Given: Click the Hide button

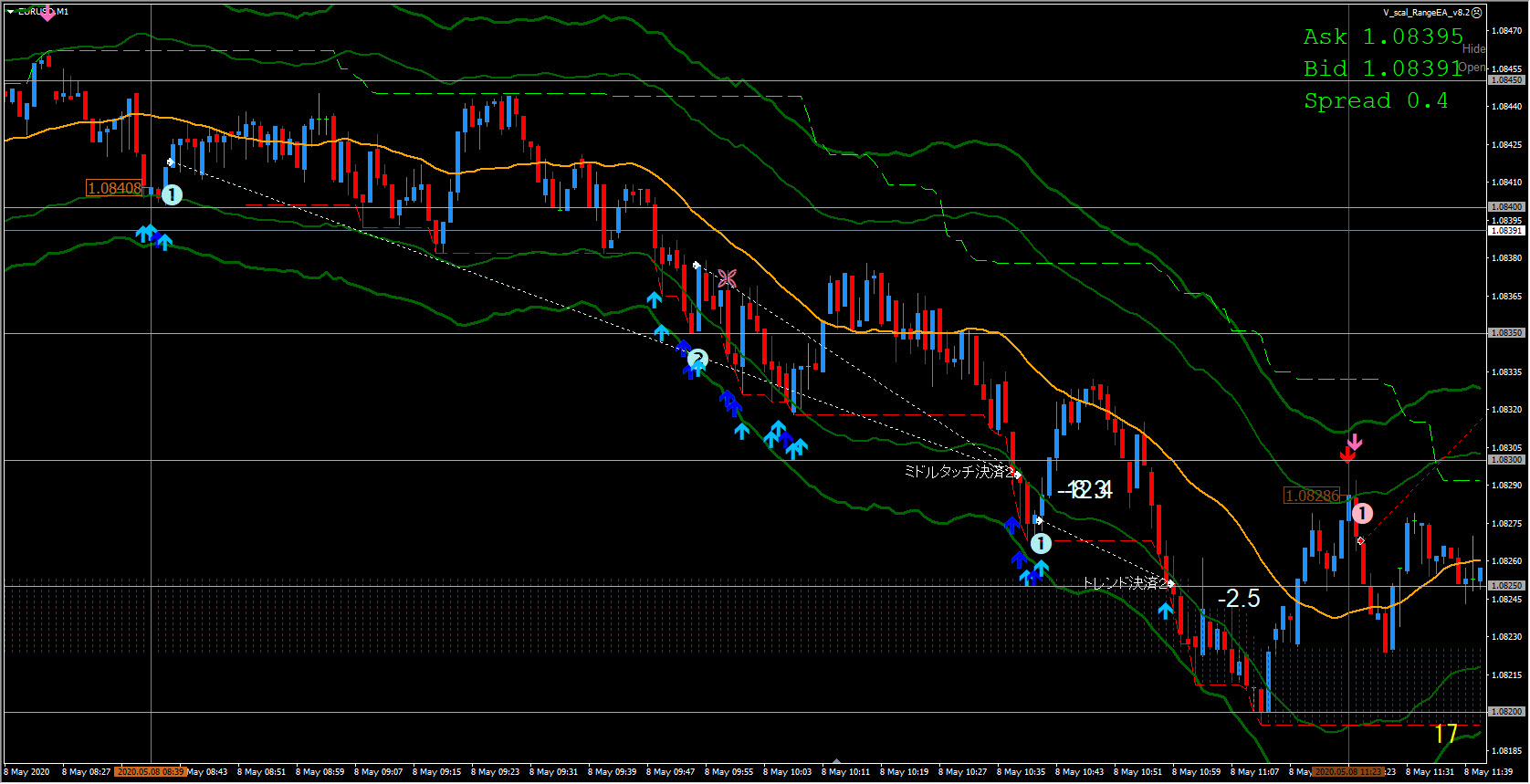Looking at the screenshot, I should [x=1473, y=48].
